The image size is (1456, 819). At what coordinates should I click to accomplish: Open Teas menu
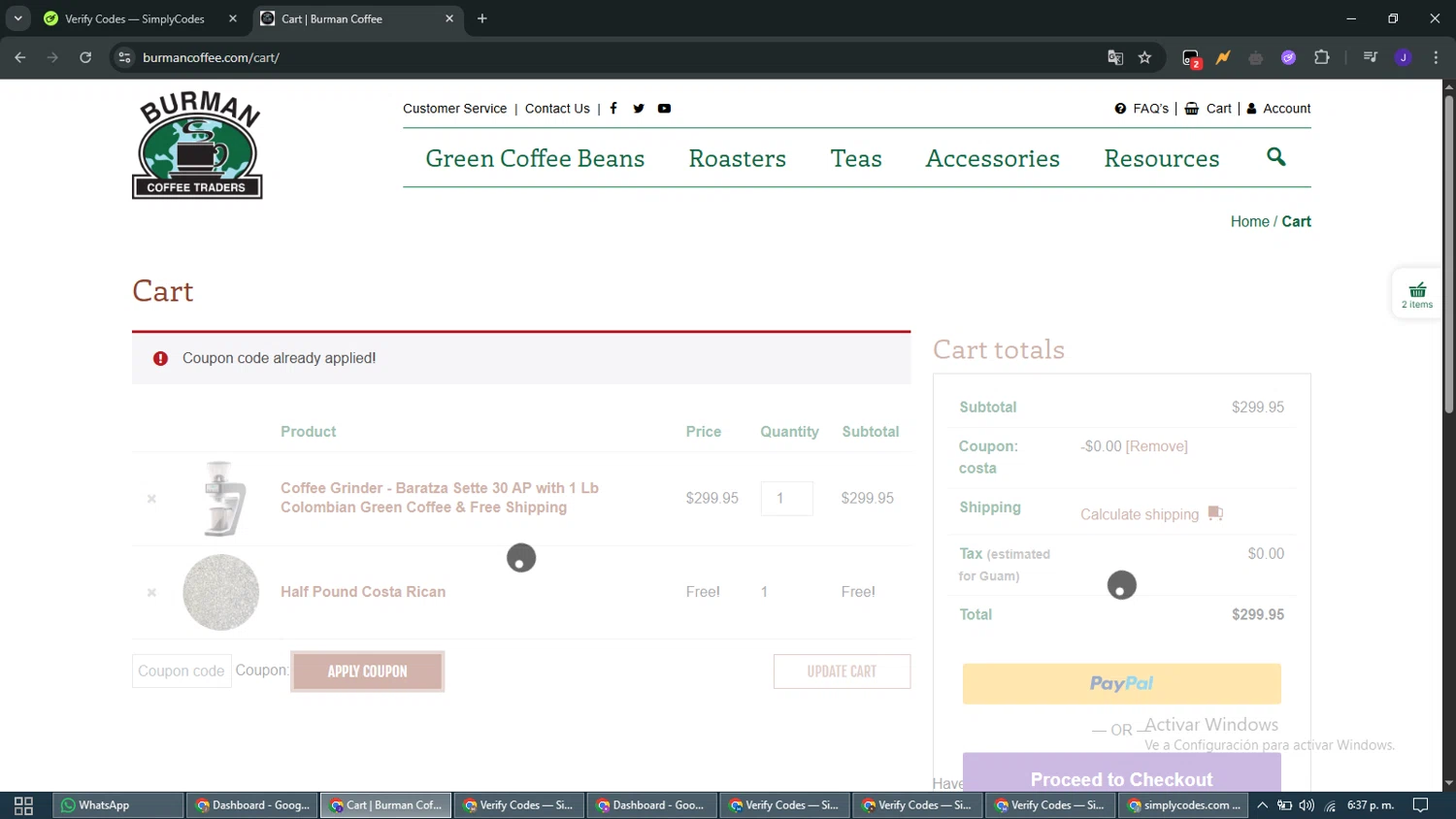point(856,158)
